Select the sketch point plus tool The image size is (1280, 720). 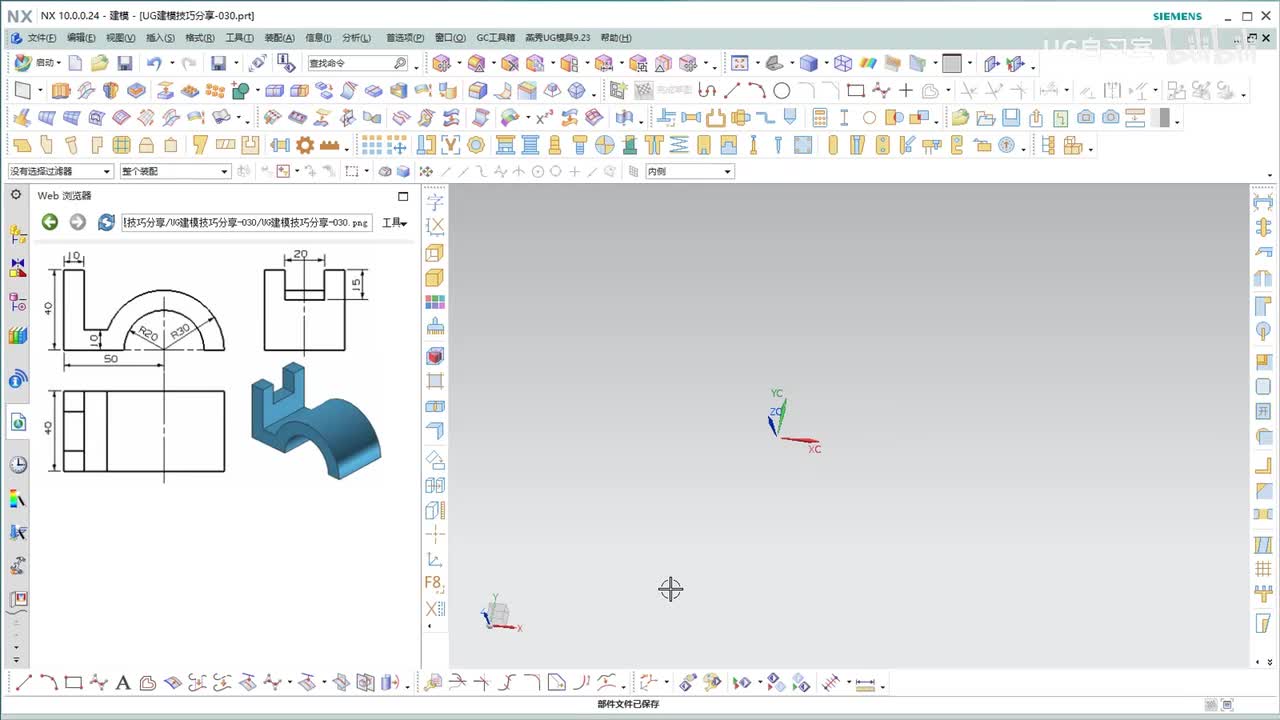pyautogui.click(x=906, y=91)
